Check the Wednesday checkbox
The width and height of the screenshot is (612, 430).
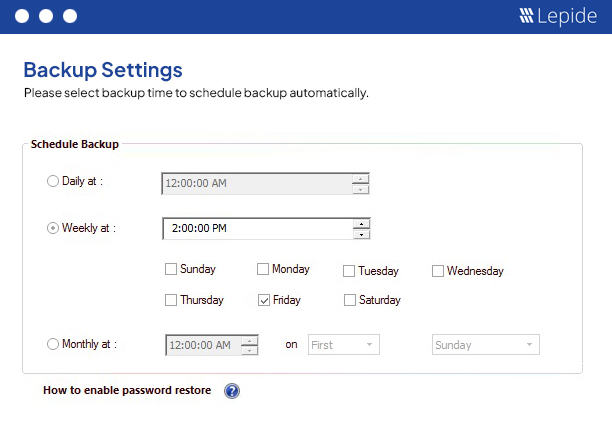438,271
